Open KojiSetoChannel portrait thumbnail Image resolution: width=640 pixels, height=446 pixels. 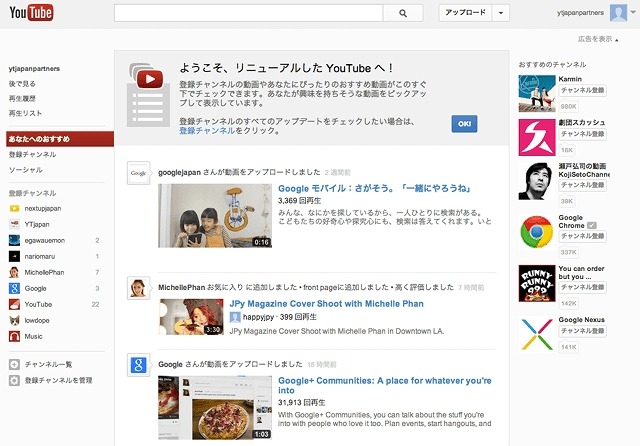pyautogui.click(x=537, y=181)
